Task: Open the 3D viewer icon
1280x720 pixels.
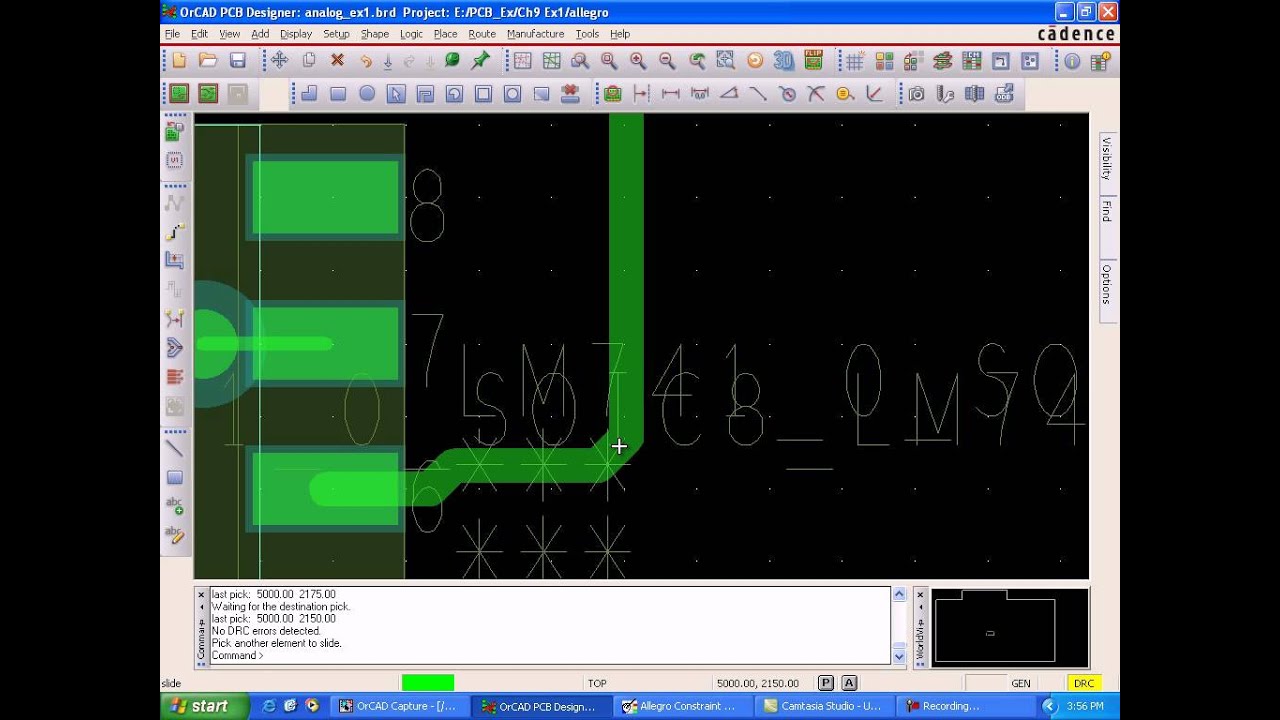Action: click(x=783, y=61)
